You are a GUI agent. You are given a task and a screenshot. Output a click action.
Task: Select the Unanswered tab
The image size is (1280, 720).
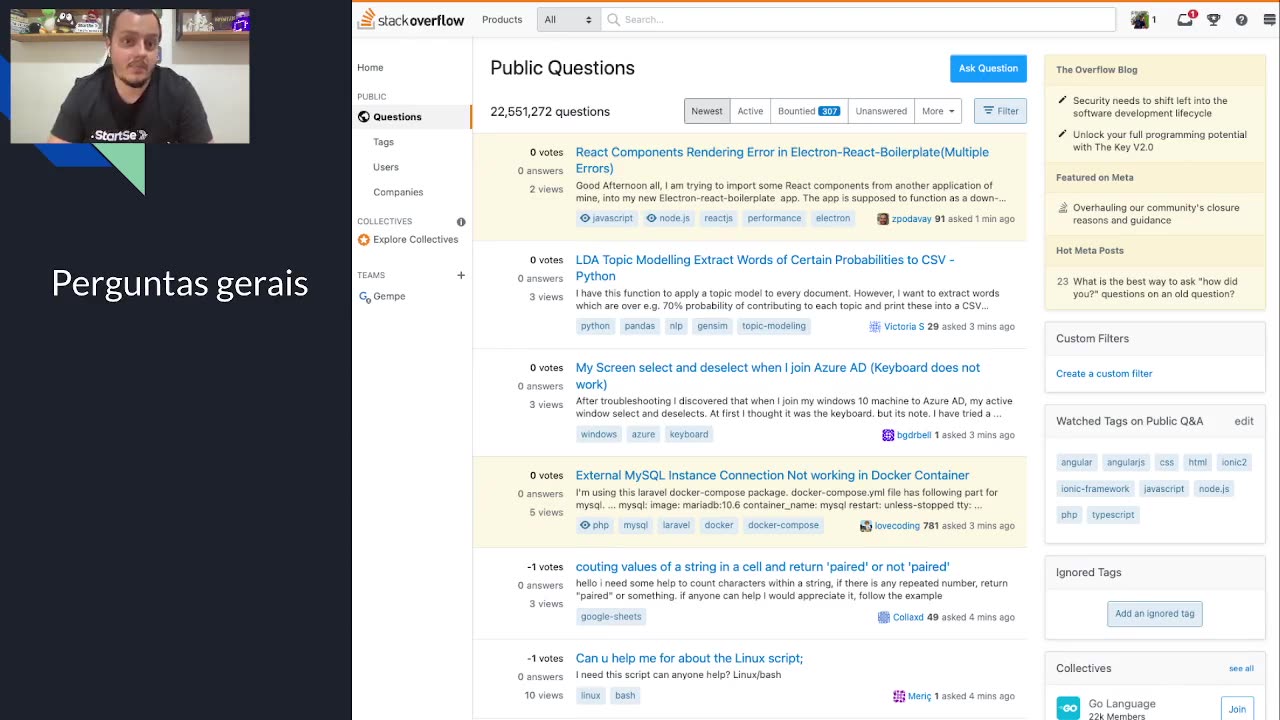881,111
